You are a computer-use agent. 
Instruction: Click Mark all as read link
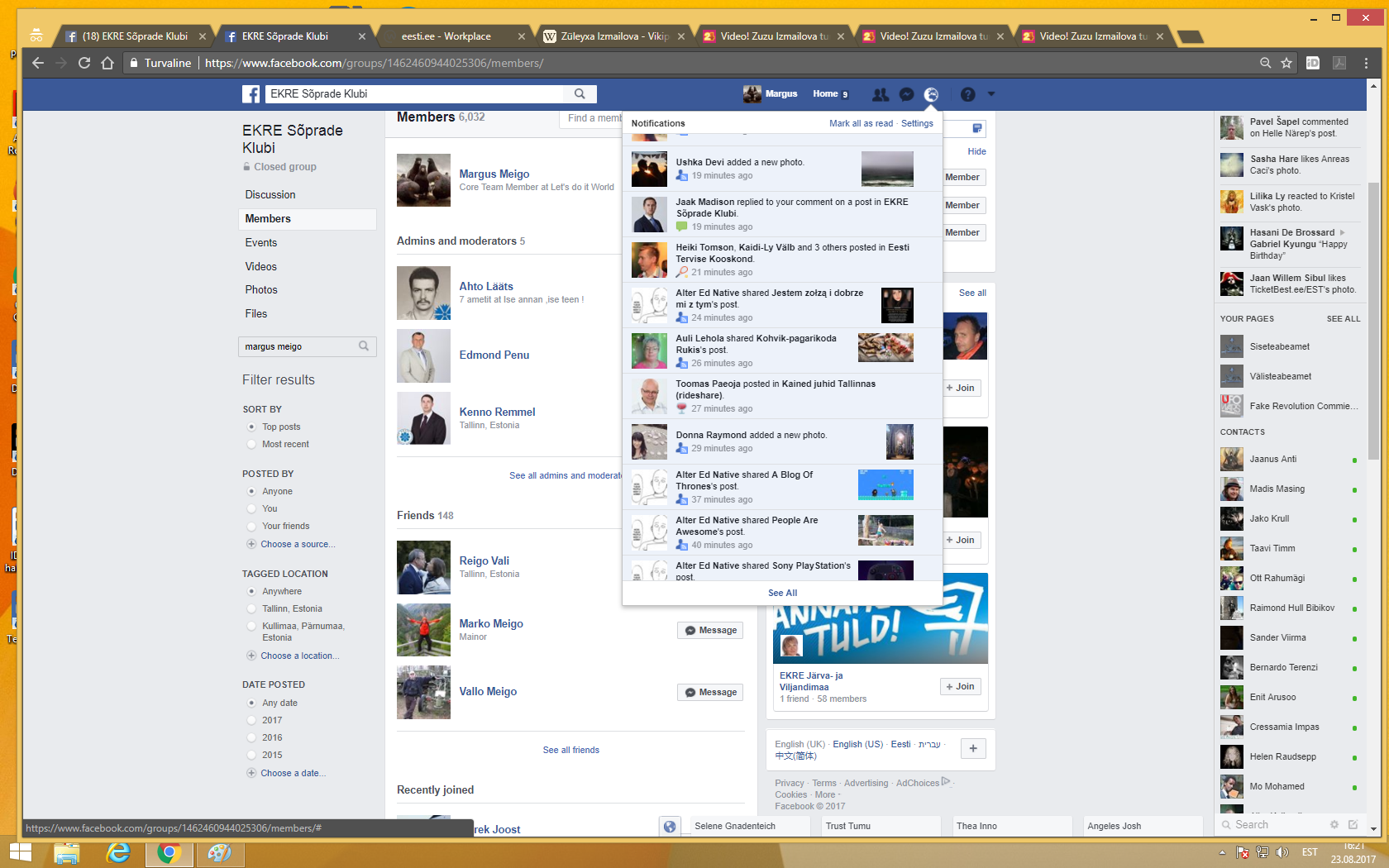tap(861, 123)
